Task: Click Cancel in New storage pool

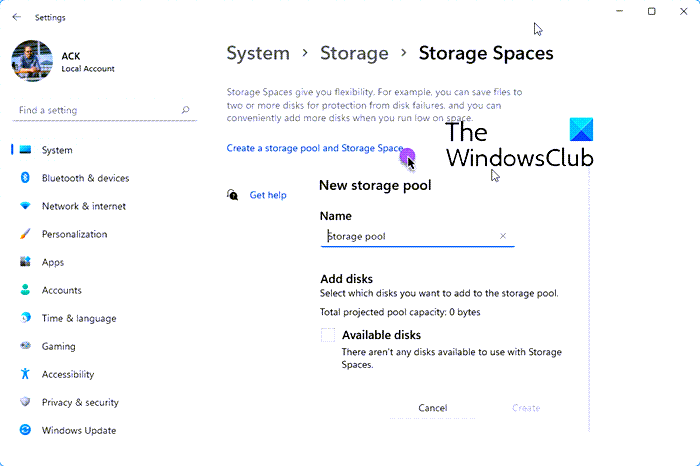Action: [x=433, y=408]
